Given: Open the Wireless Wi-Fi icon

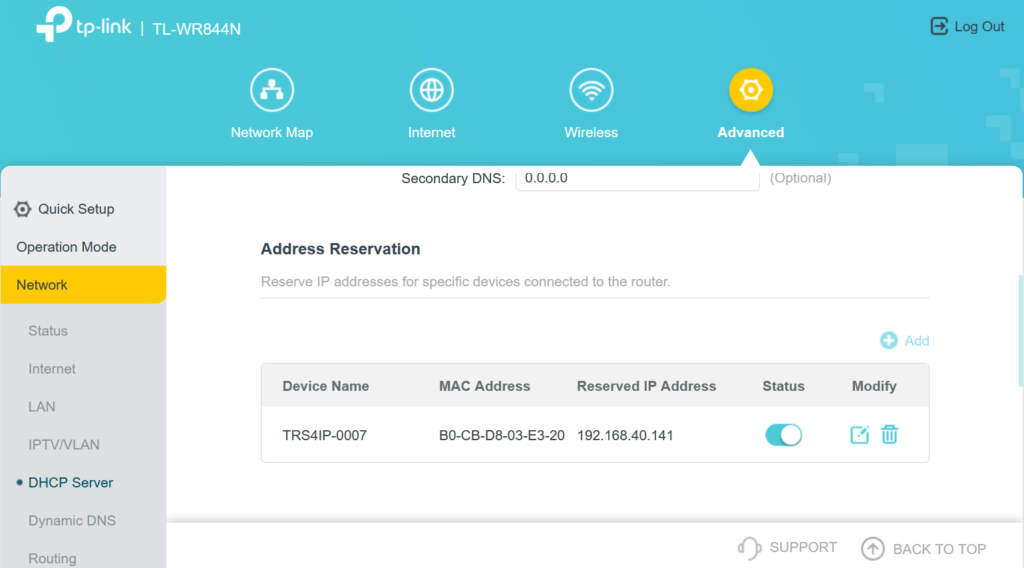Looking at the screenshot, I should [591, 91].
